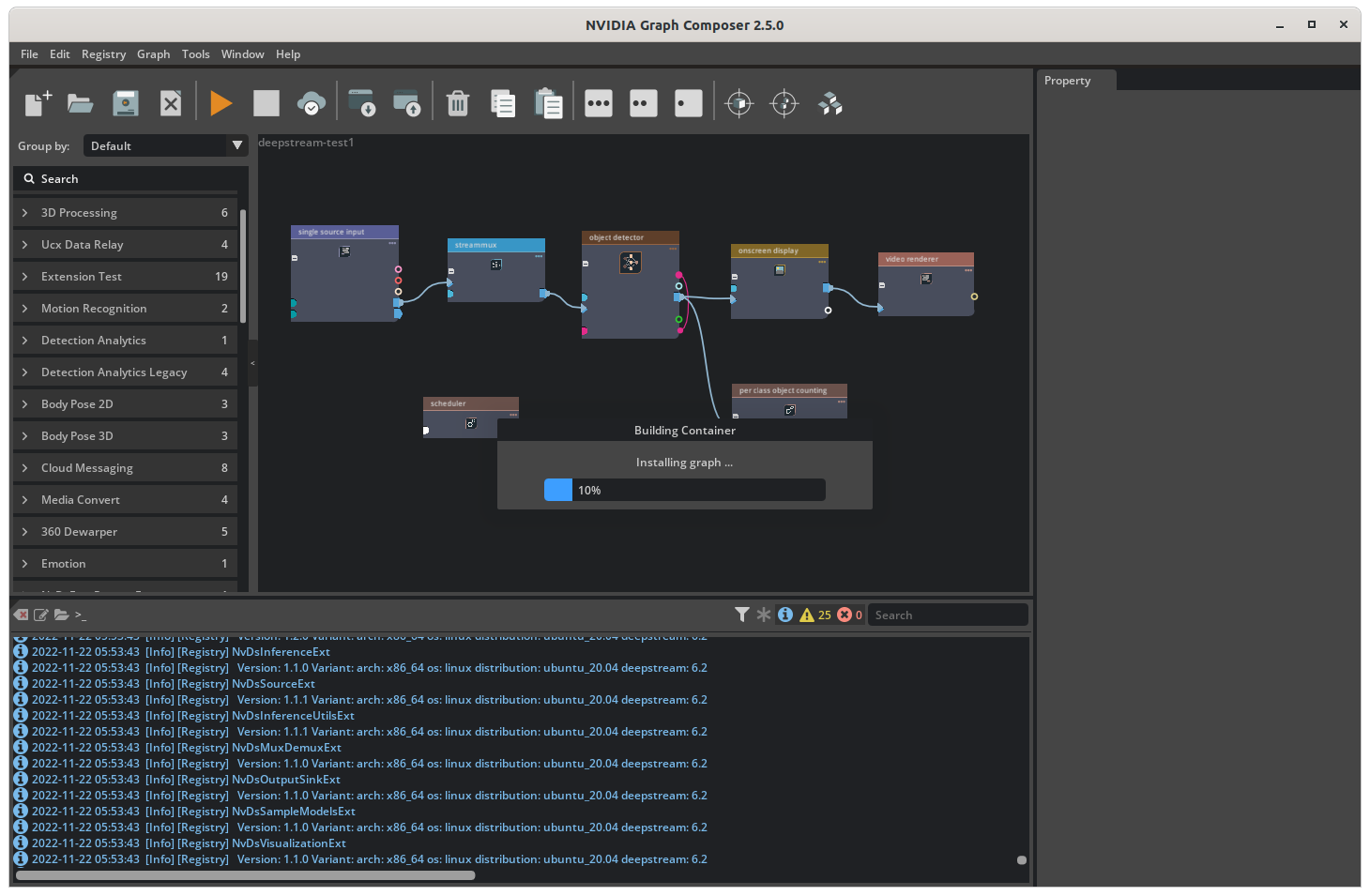
Task: Select three-dot node detail level
Action: tap(599, 103)
